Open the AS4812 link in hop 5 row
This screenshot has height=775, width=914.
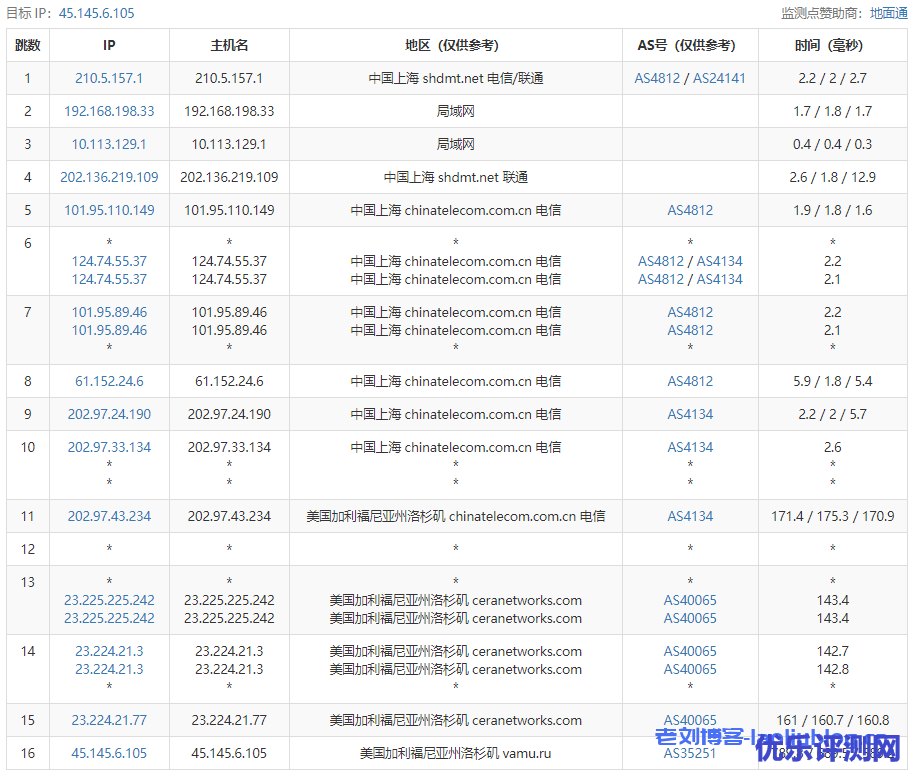690,210
